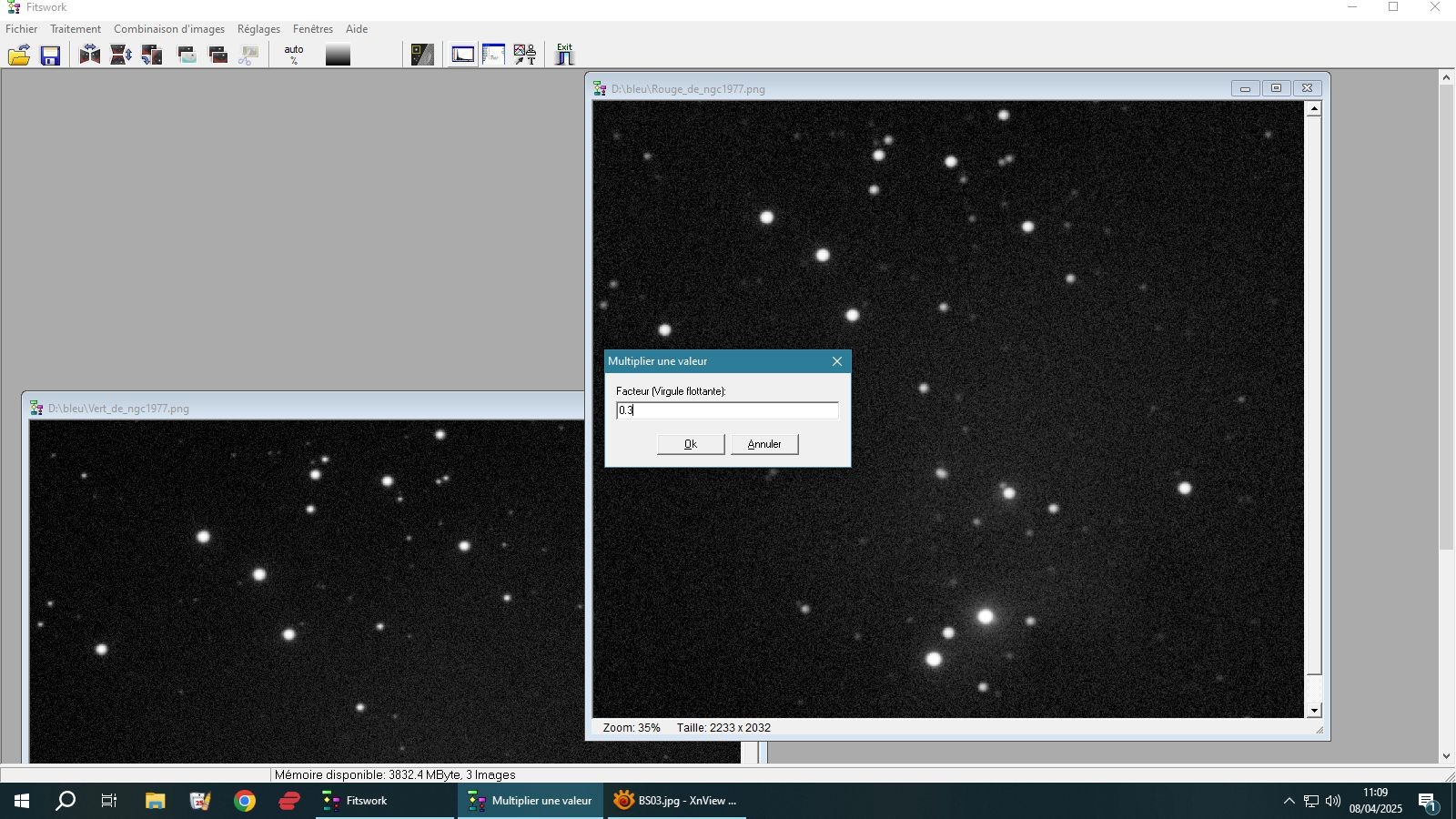Click main workspace scroll up arrow
The image size is (1456, 819).
(1446, 77)
